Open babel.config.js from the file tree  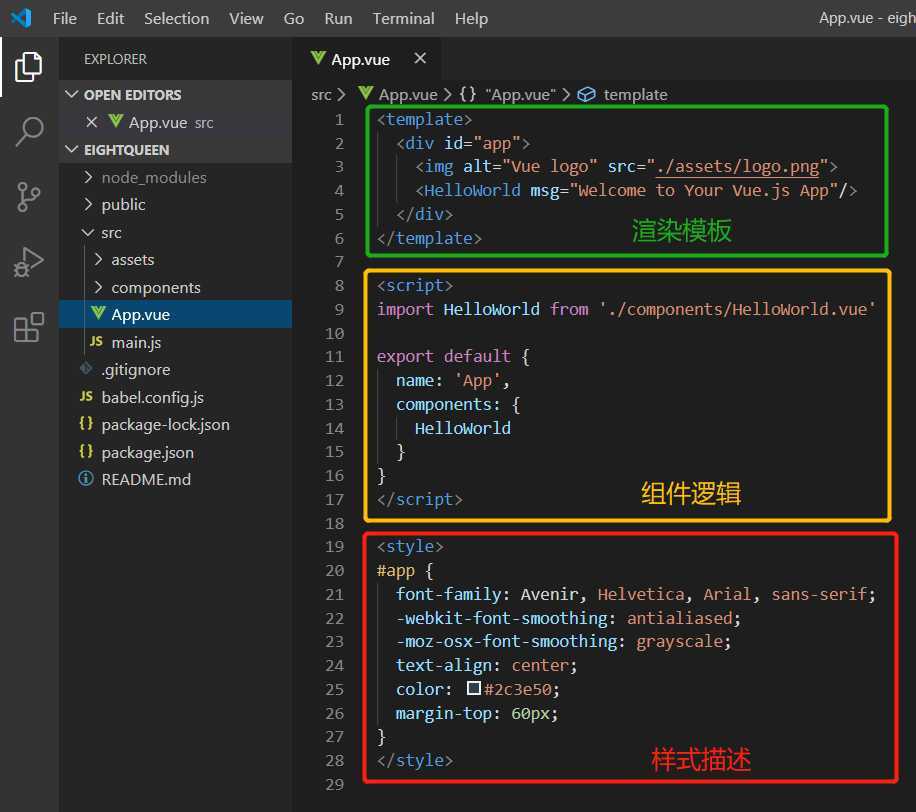click(x=175, y=397)
